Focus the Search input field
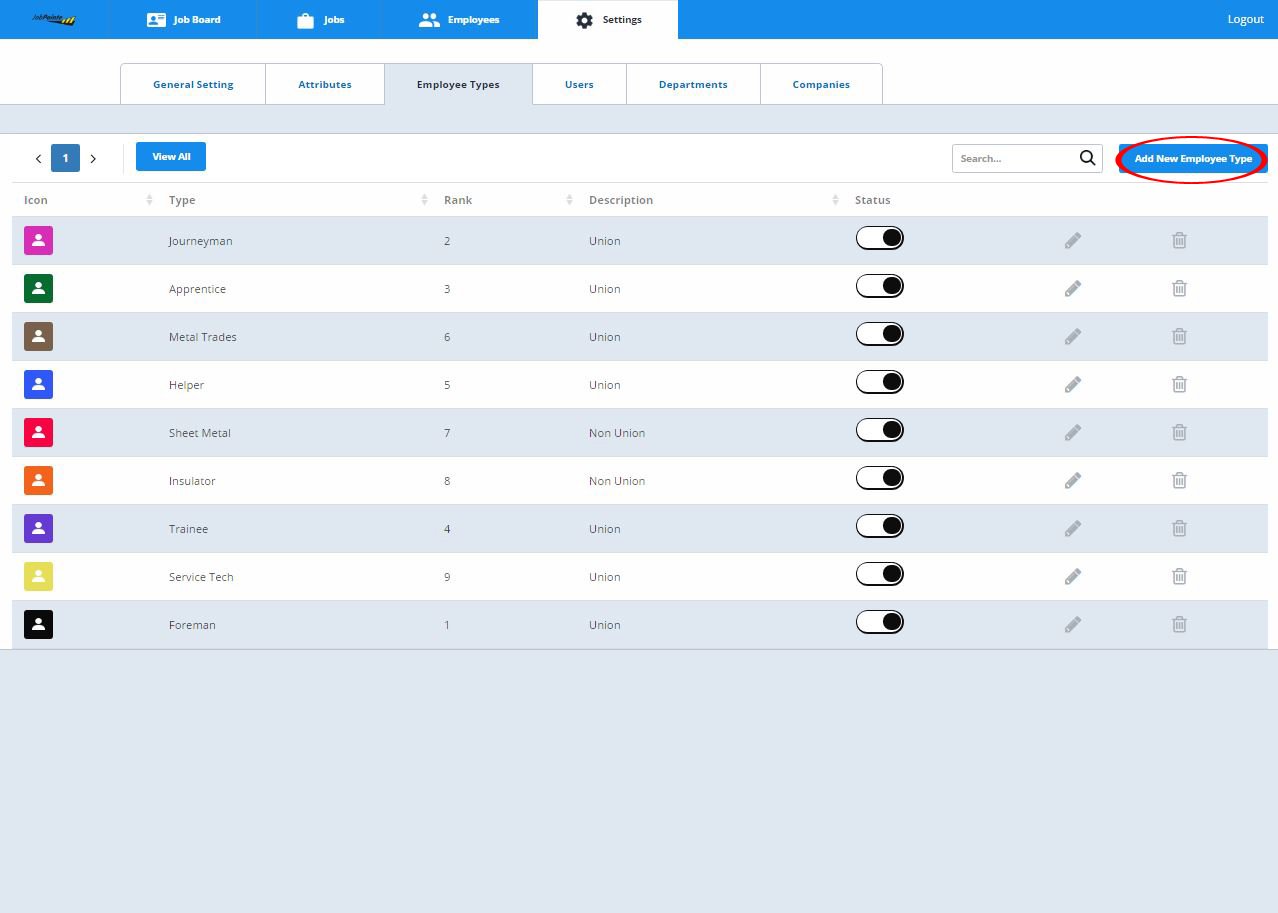 1015,158
